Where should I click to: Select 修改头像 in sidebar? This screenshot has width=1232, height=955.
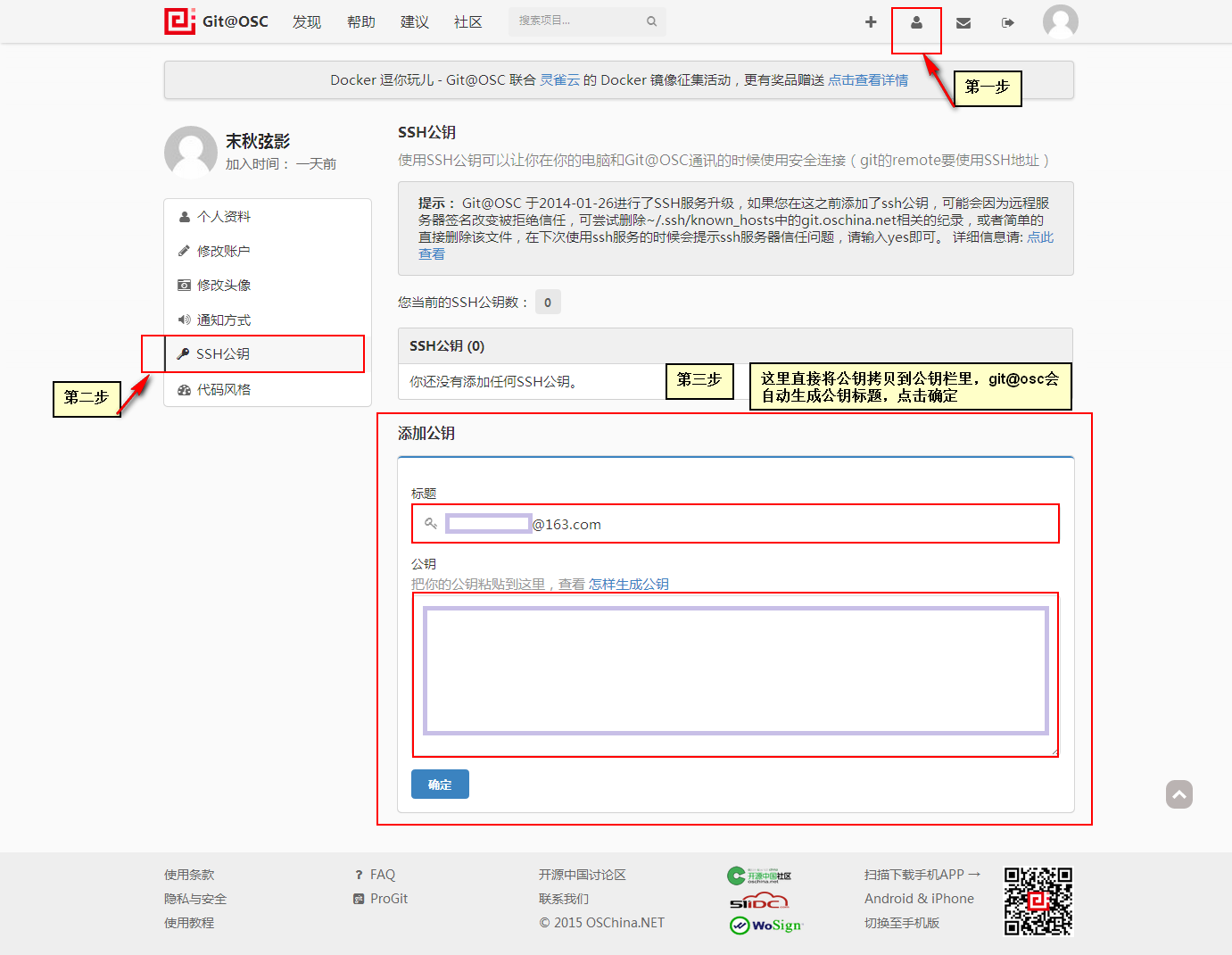(268, 286)
